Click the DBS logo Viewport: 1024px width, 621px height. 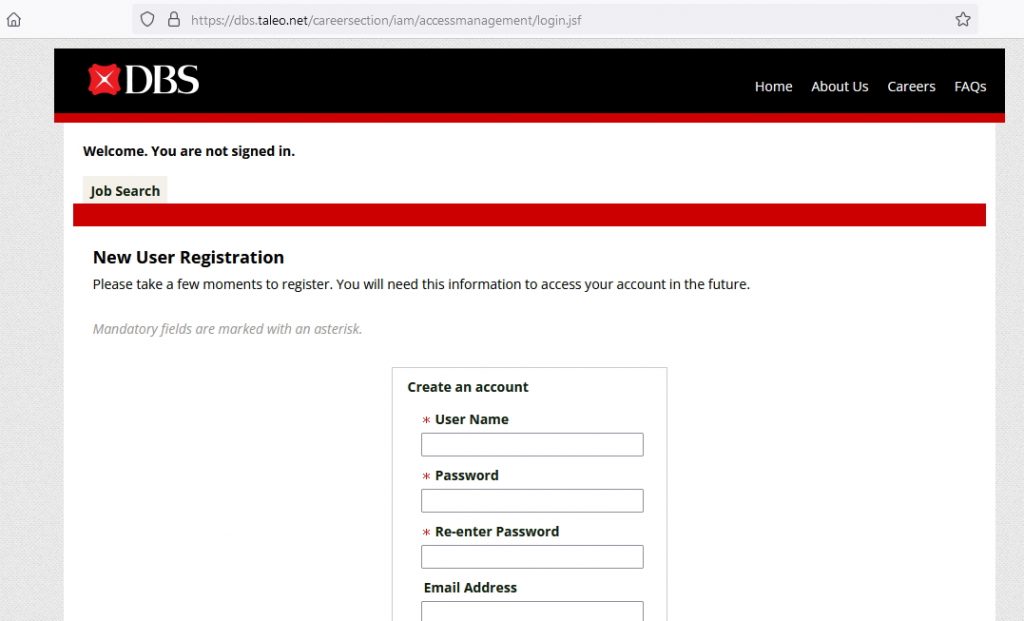click(x=143, y=80)
